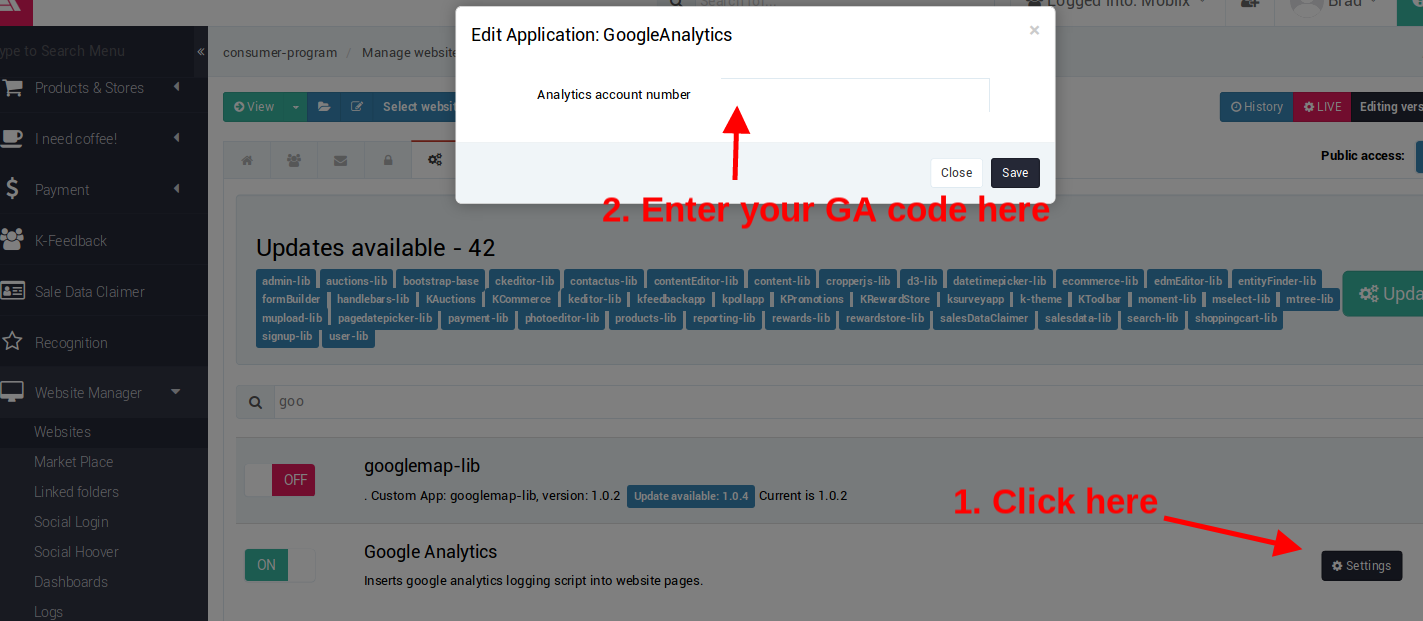Open the cogs icon tab
This screenshot has height=621, width=1423.
(x=435, y=160)
